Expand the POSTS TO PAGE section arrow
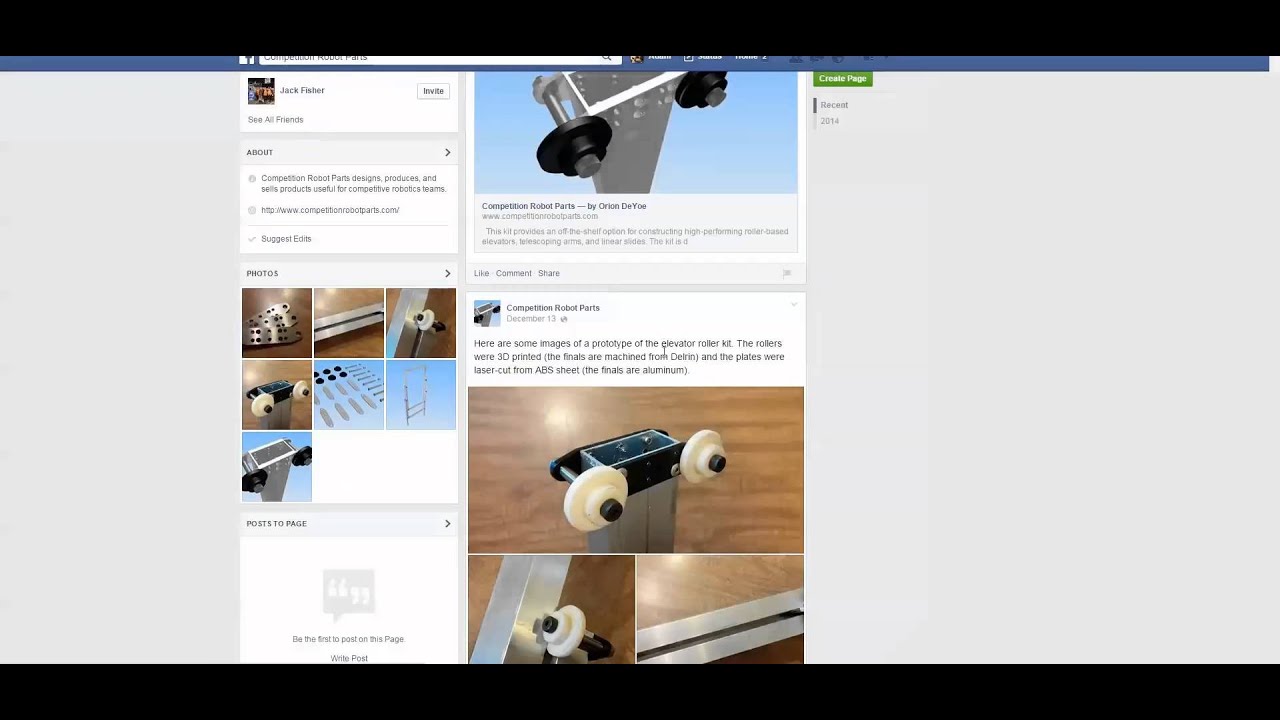The image size is (1280, 720). 447,523
